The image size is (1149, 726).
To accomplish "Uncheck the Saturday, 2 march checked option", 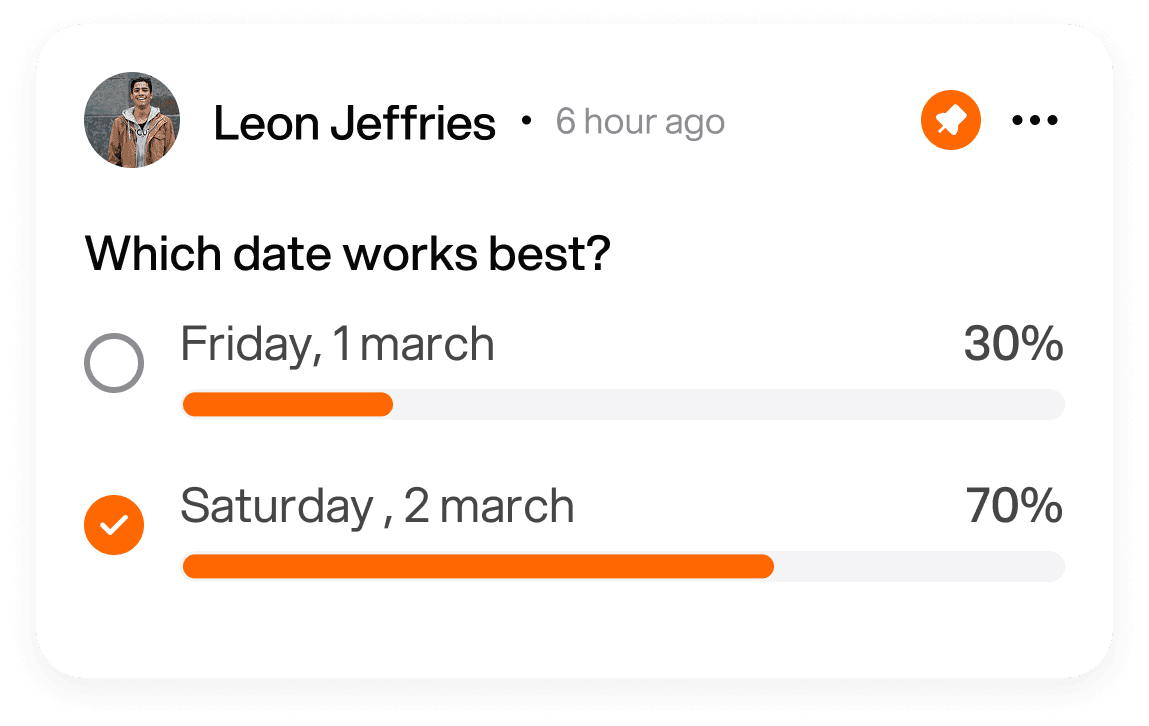I will [114, 524].
